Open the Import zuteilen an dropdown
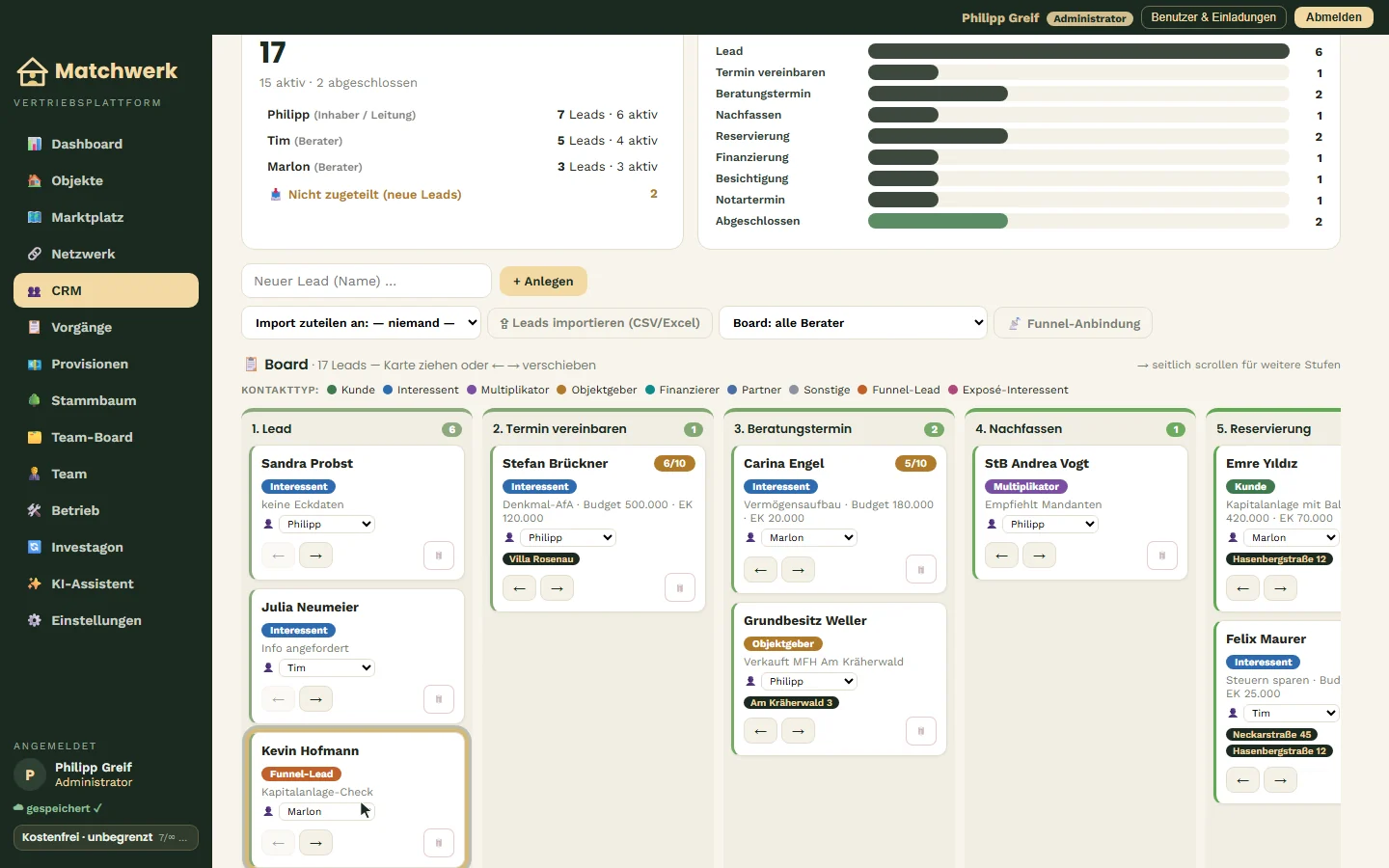 362,323
